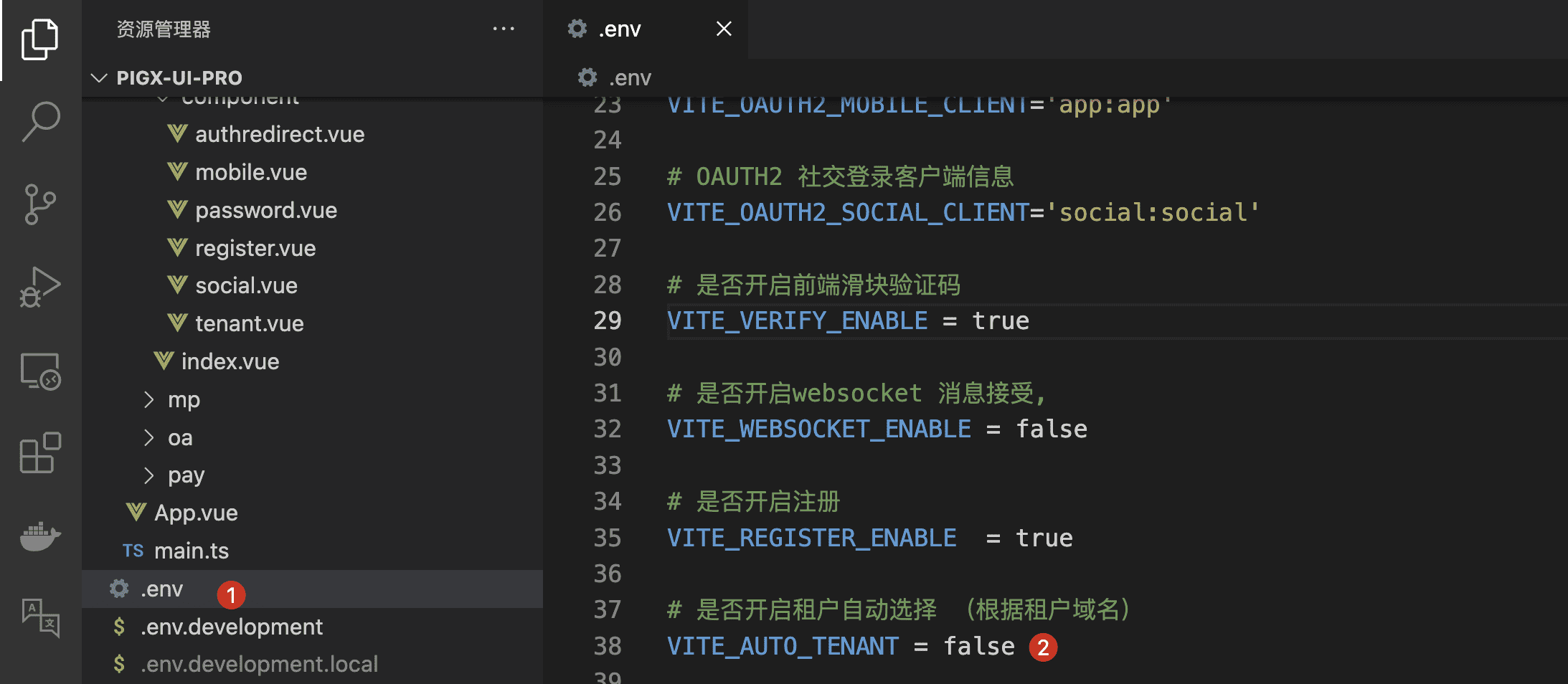Screen dimensions: 1568x684
Task: Open the translation extension icon
Action: pyautogui.click(x=40, y=617)
